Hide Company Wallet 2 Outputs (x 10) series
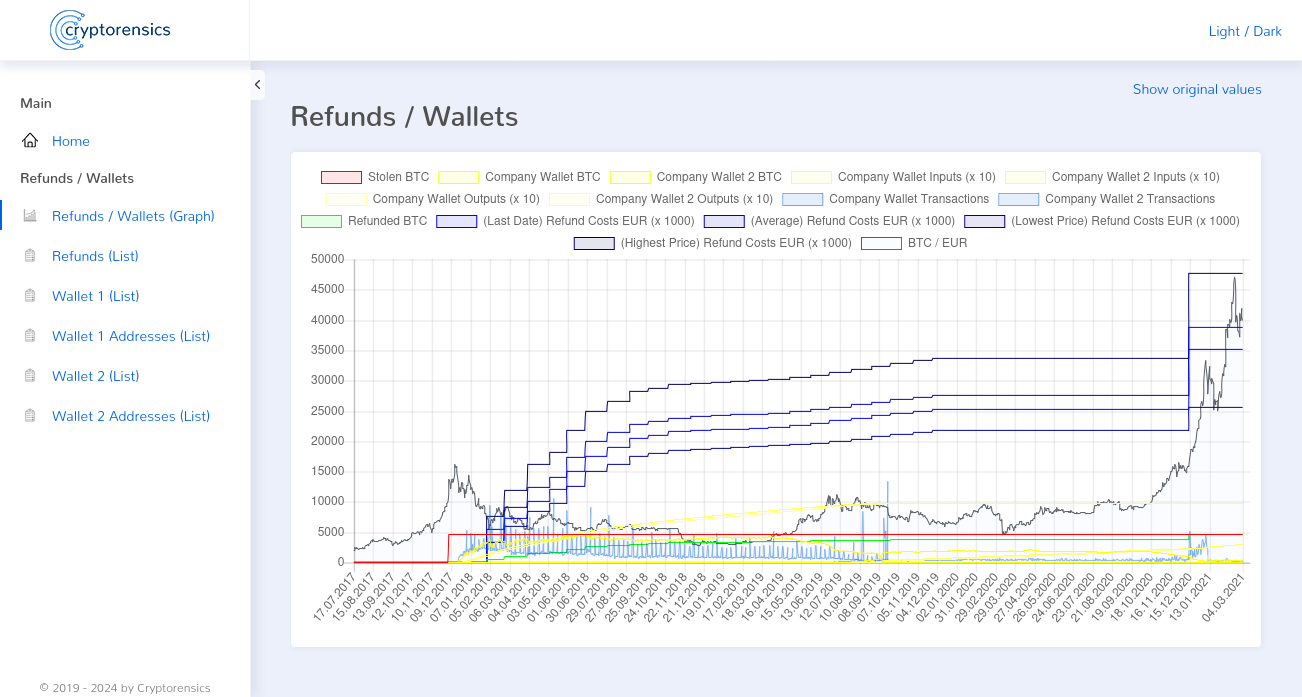This screenshot has height=697, width=1302. pos(661,199)
